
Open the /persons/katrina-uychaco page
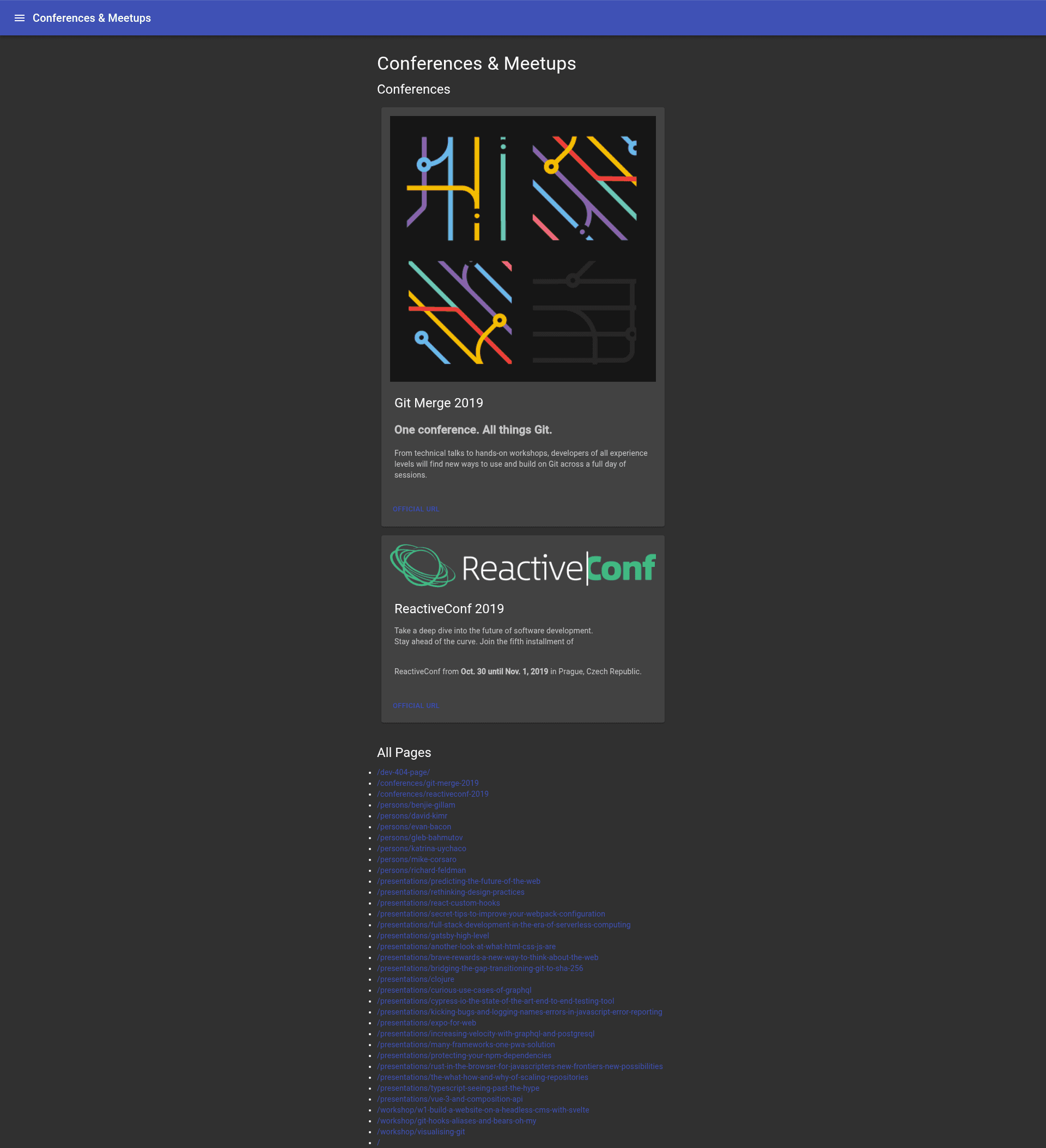pos(422,848)
